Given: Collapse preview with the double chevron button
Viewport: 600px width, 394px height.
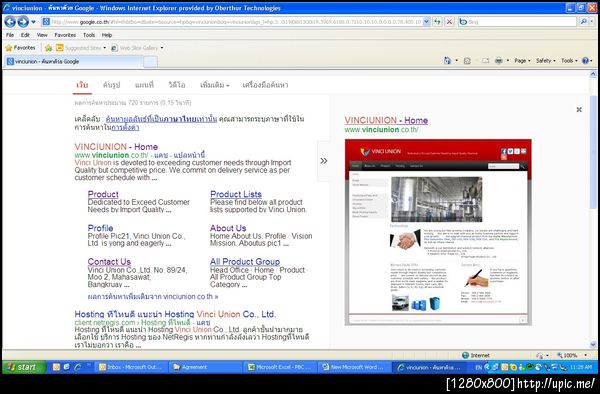Looking at the screenshot, I should click(323, 161).
